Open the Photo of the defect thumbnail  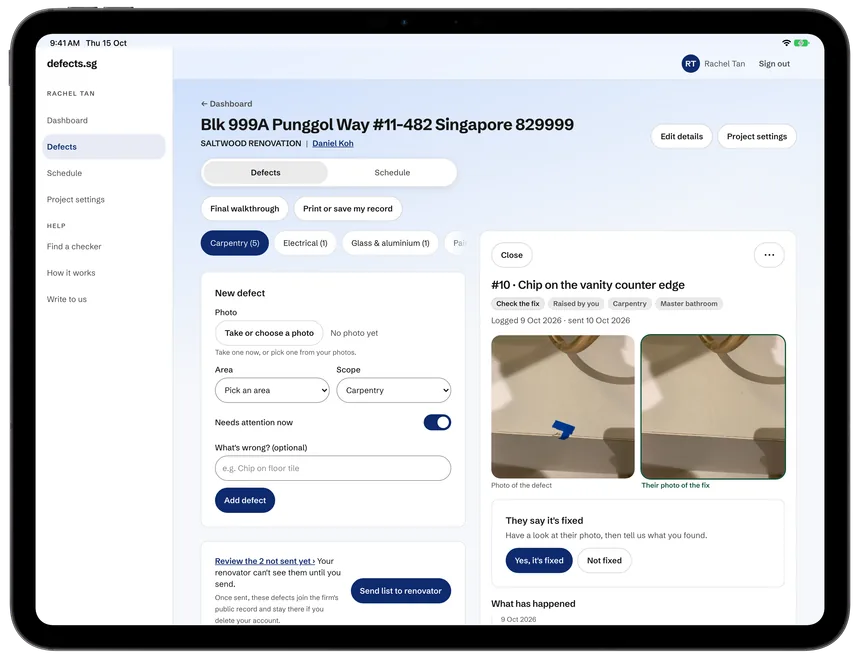tap(563, 407)
